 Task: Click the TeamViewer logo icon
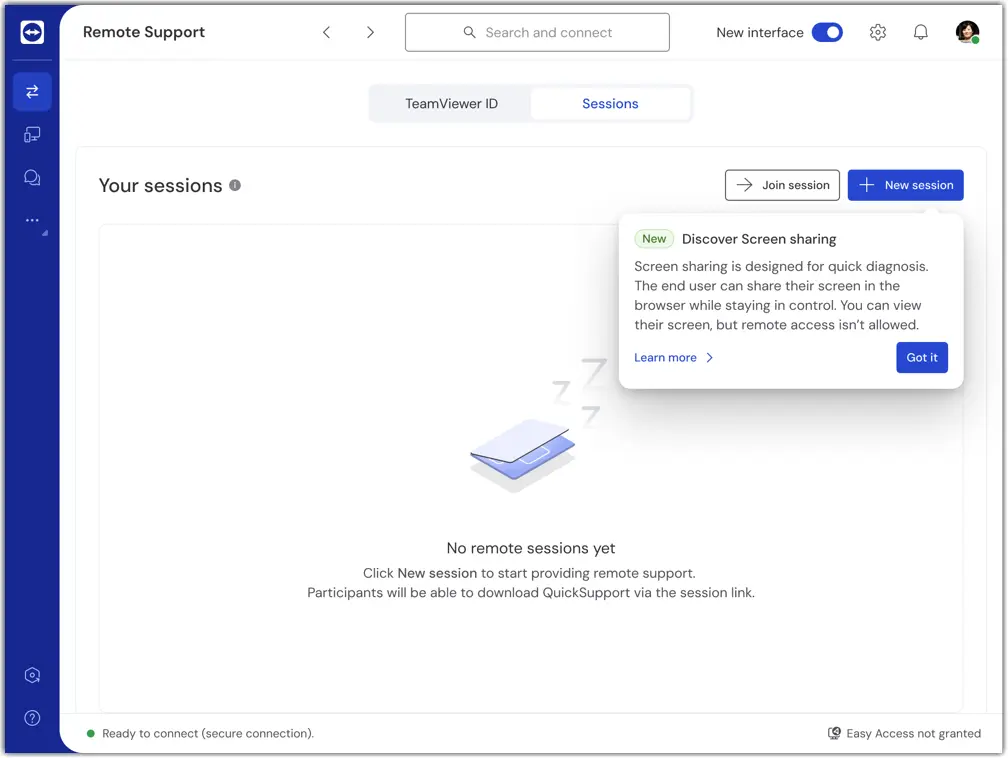[x=32, y=32]
